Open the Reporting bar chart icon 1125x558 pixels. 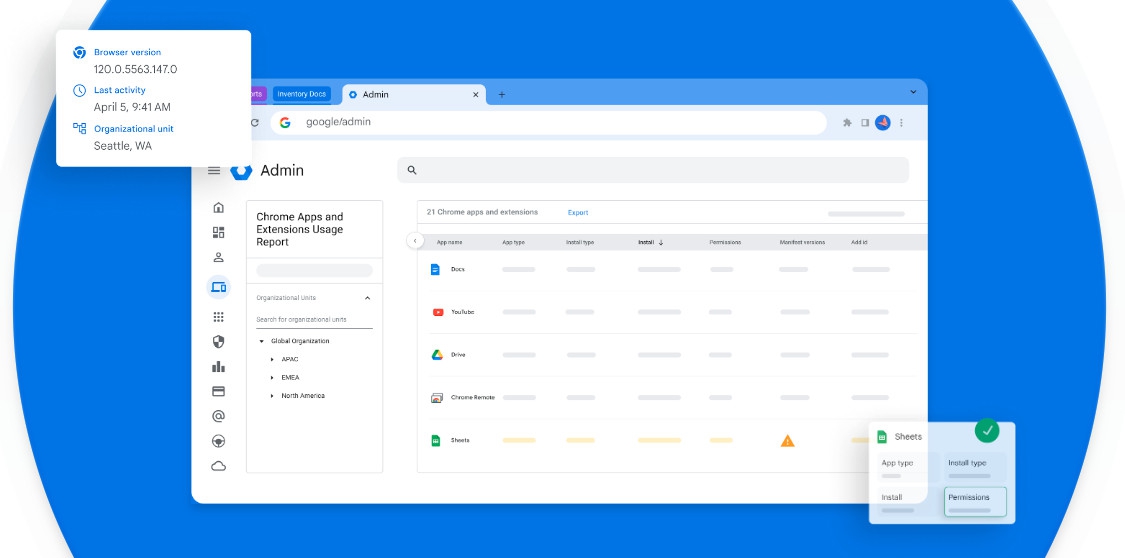click(x=219, y=367)
